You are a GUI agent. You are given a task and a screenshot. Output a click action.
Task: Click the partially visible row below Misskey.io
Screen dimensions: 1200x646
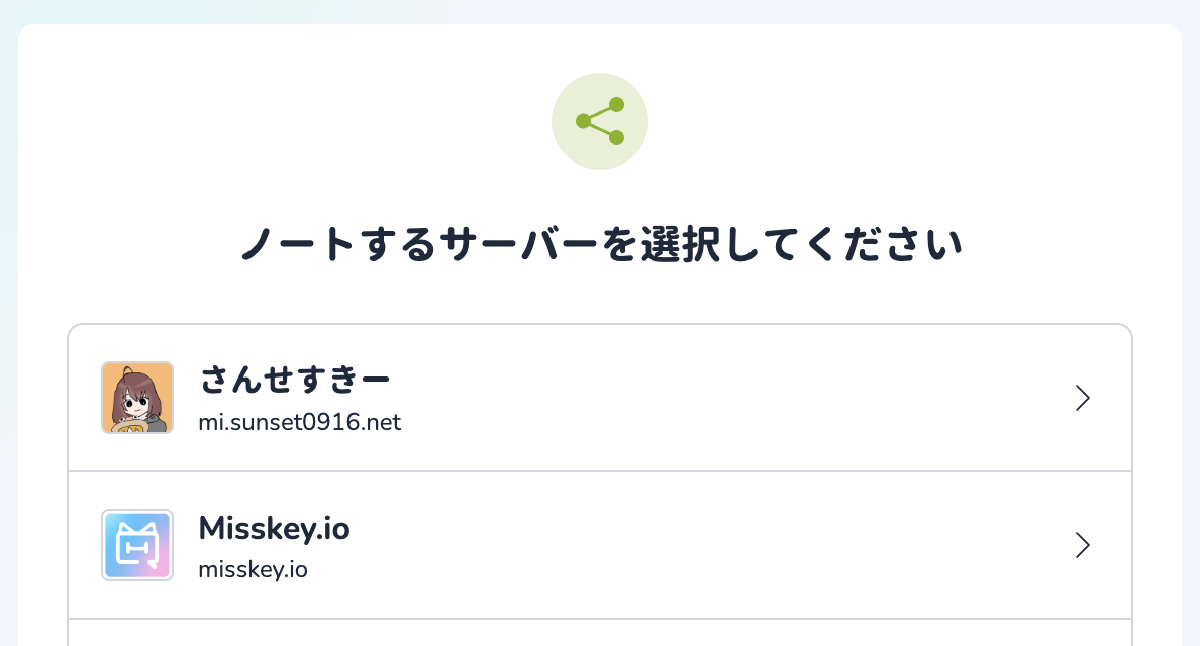point(600,633)
